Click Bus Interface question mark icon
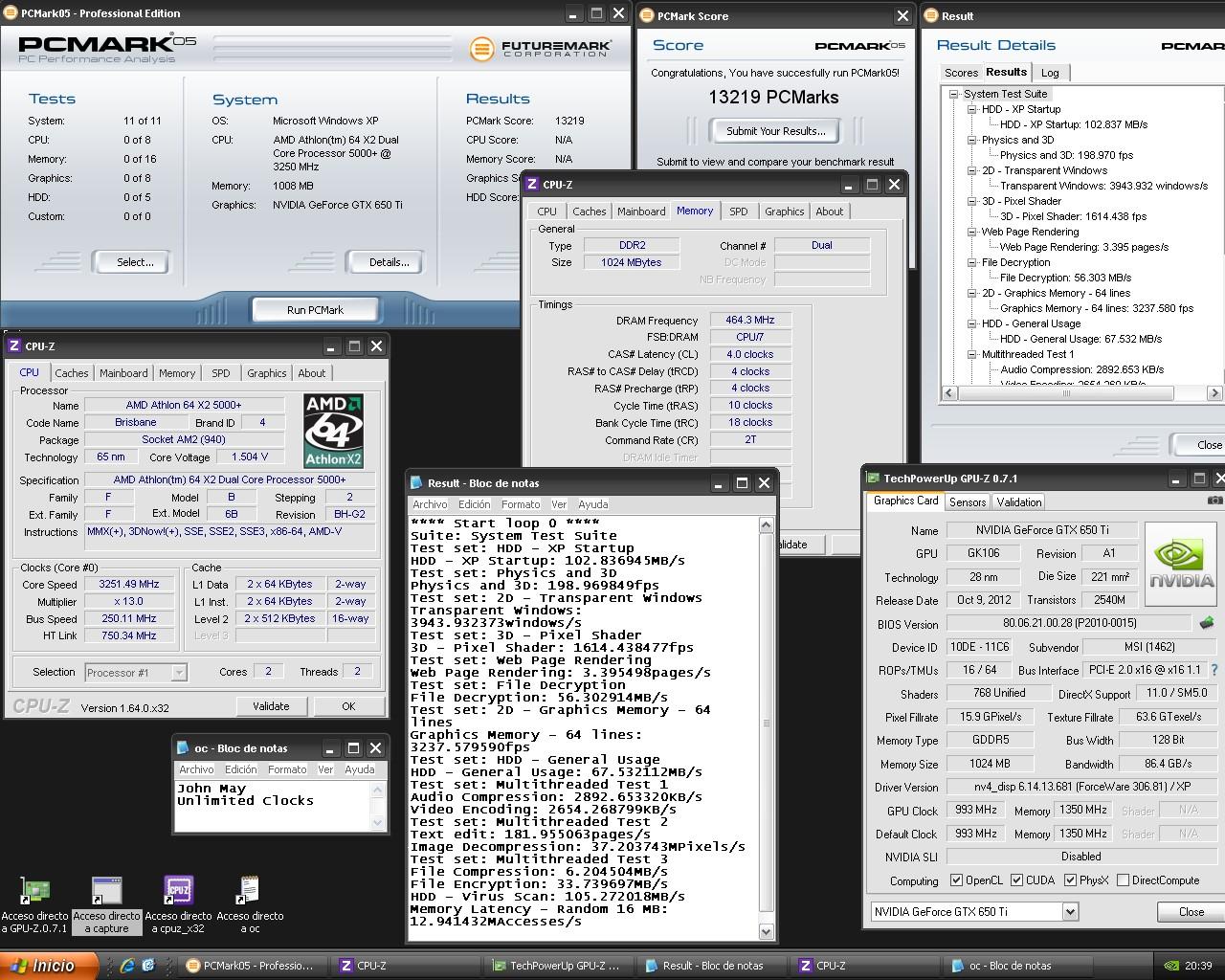The image size is (1225, 980). tap(1214, 670)
